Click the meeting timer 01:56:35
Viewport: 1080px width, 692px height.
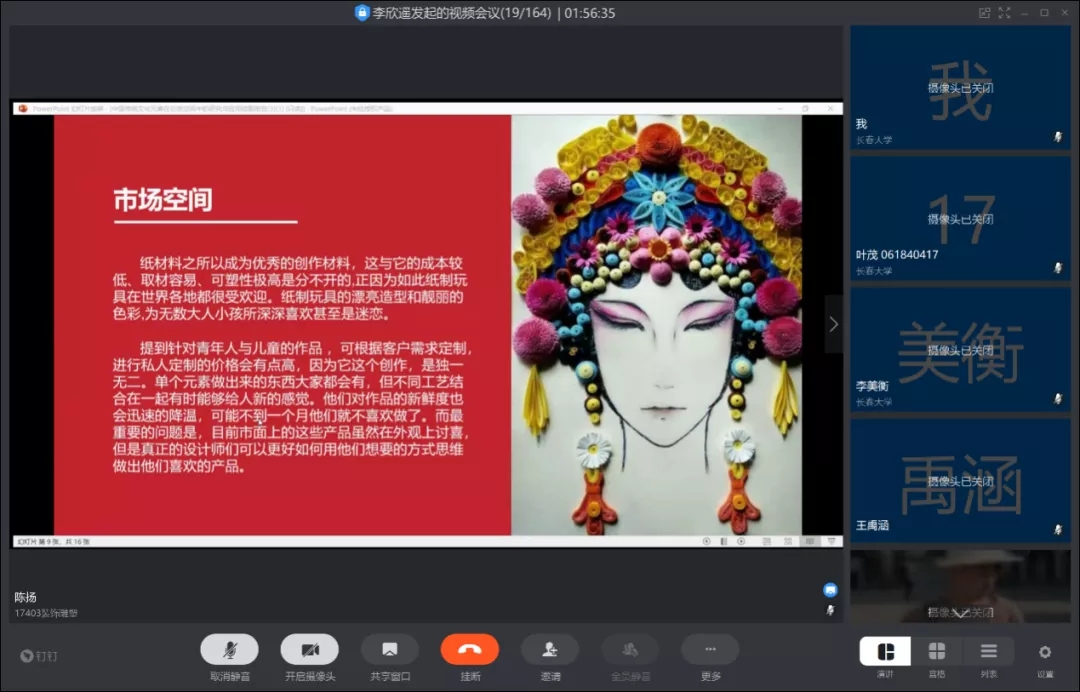point(590,12)
